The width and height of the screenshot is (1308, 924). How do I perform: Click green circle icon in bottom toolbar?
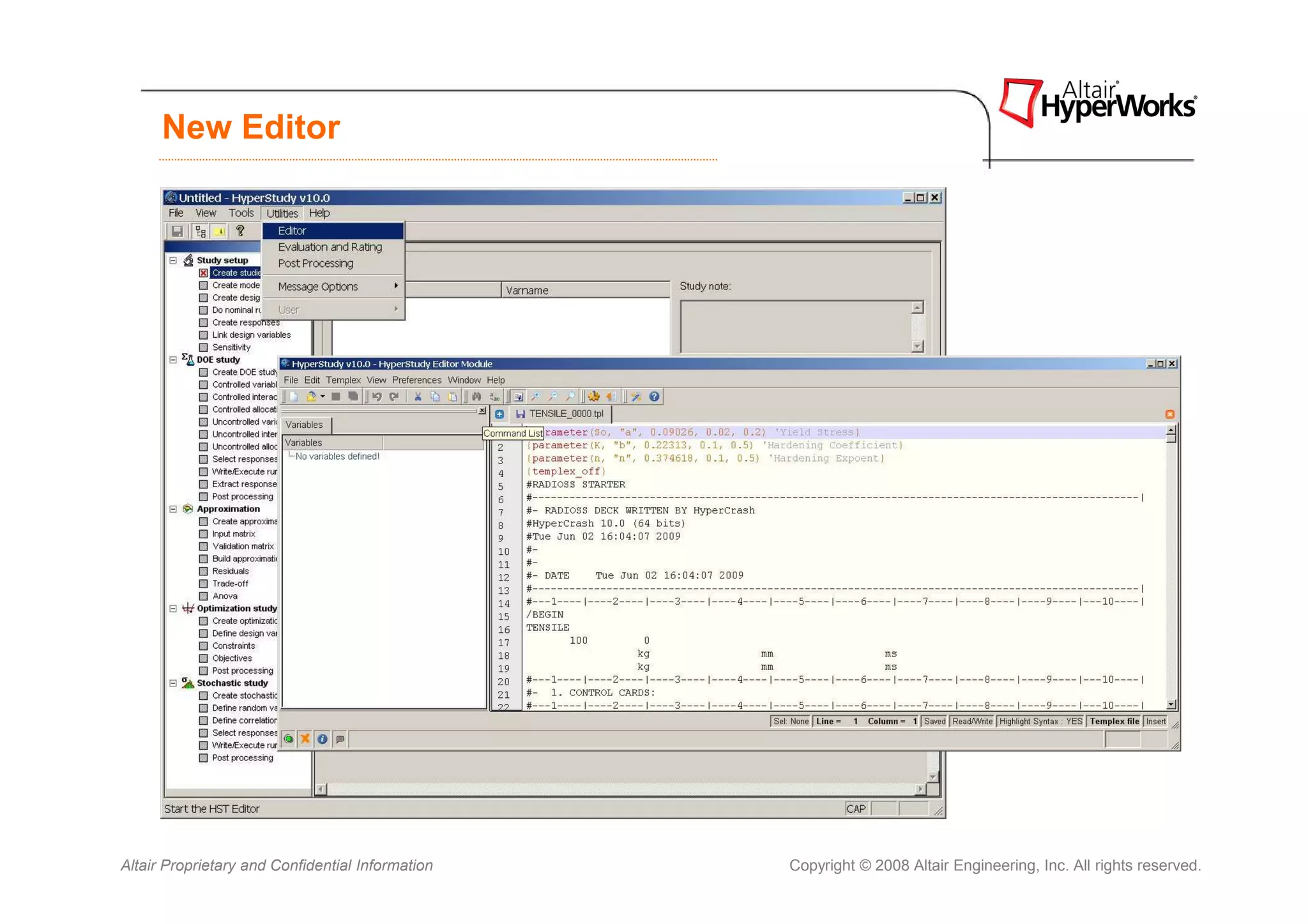click(289, 739)
